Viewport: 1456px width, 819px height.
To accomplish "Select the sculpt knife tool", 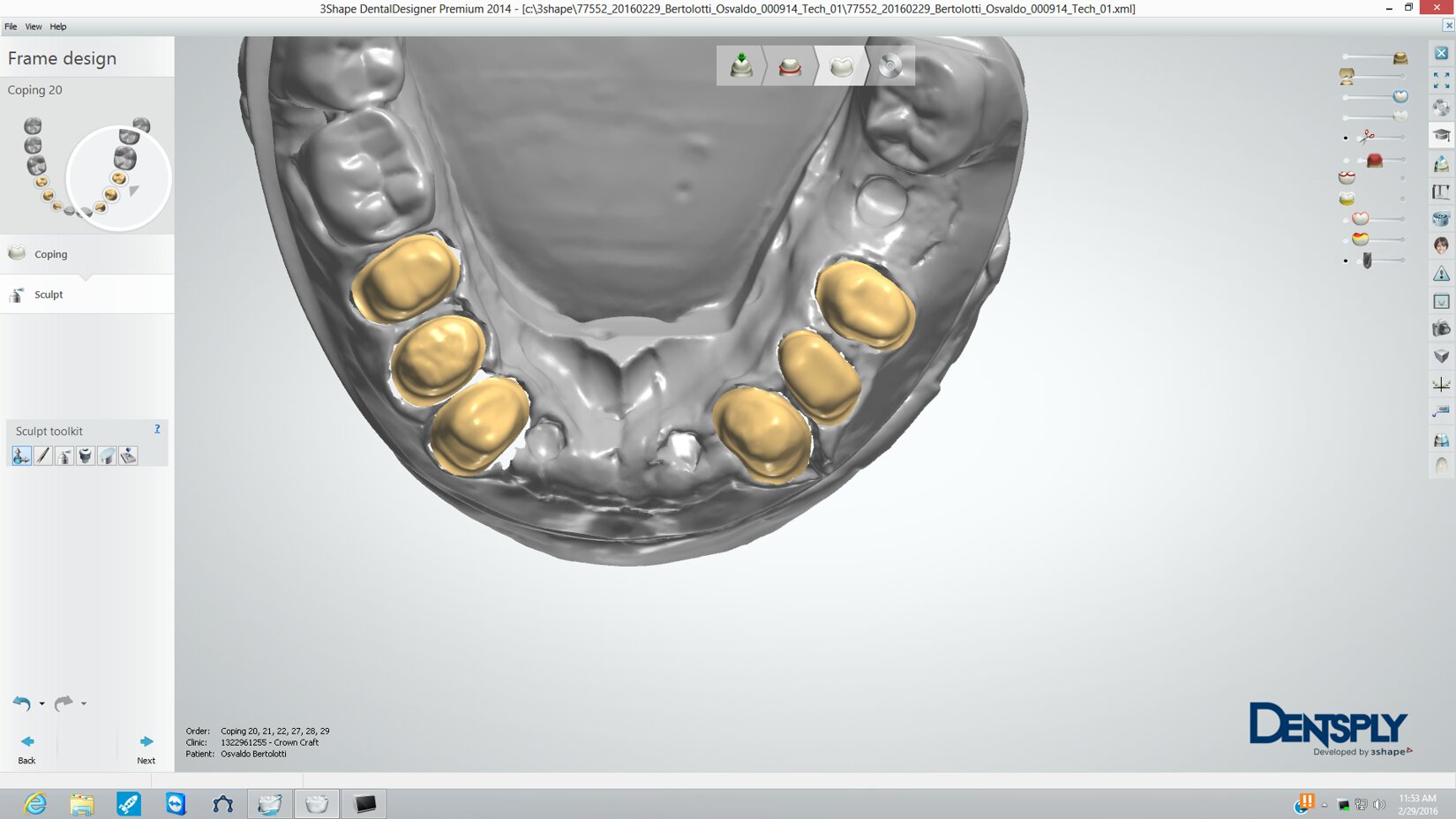I will coord(43,455).
